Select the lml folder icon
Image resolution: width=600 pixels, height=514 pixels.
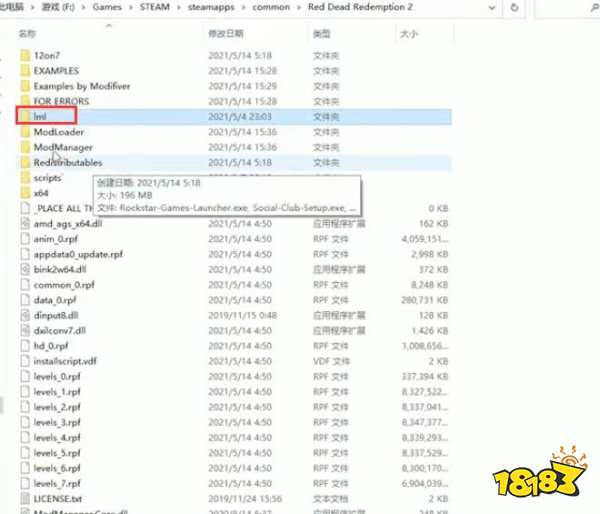point(25,116)
